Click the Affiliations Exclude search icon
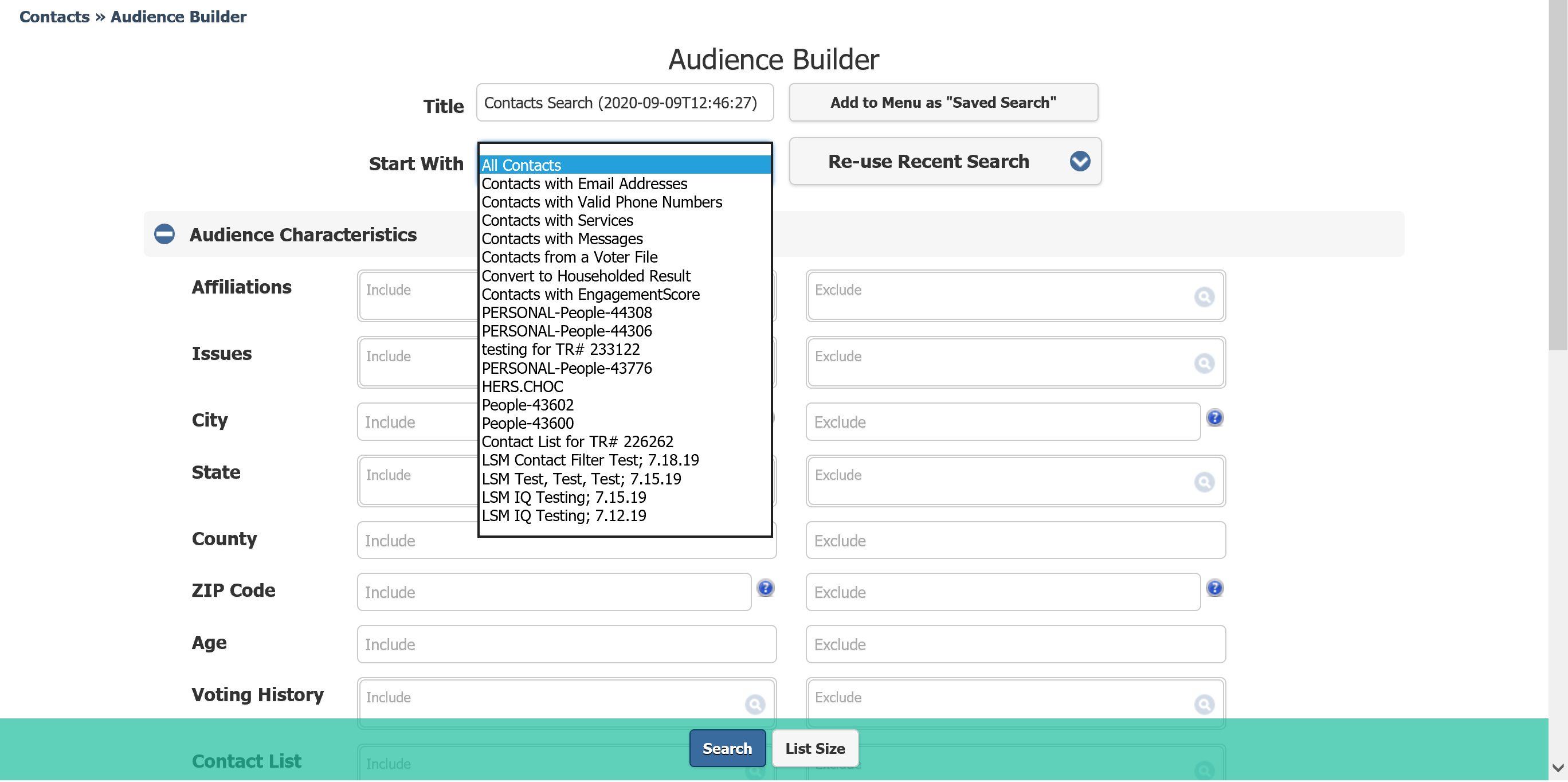Image resolution: width=1568 pixels, height=782 pixels. (x=1204, y=297)
